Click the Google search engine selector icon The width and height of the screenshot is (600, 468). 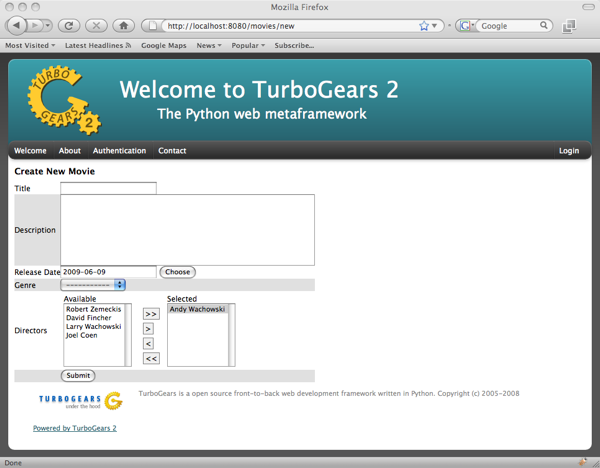click(x=466, y=26)
